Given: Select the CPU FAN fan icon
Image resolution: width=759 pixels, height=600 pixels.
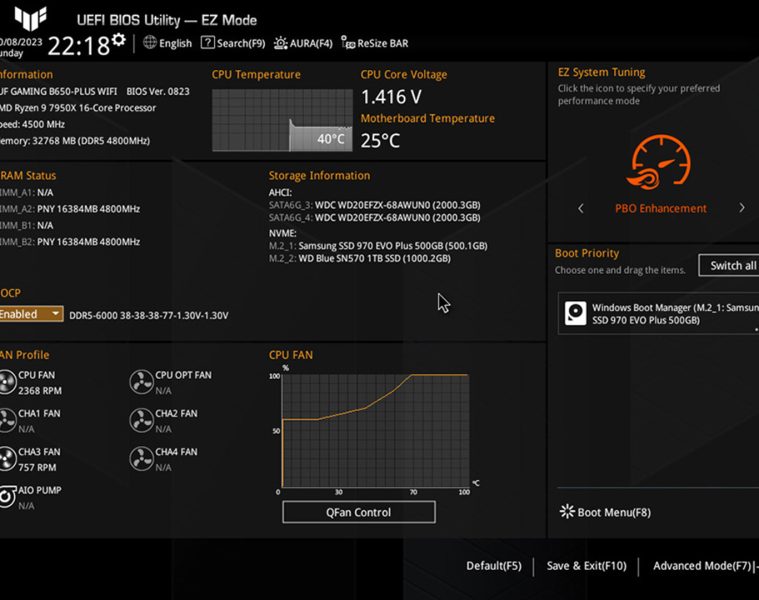Looking at the screenshot, I should click(7, 382).
